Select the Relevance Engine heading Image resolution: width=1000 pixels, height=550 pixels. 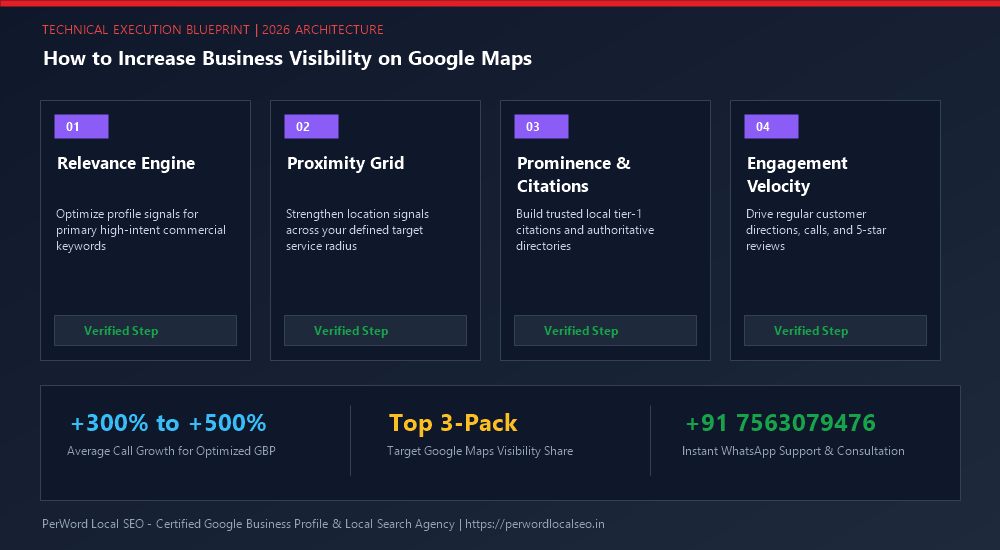click(x=126, y=163)
